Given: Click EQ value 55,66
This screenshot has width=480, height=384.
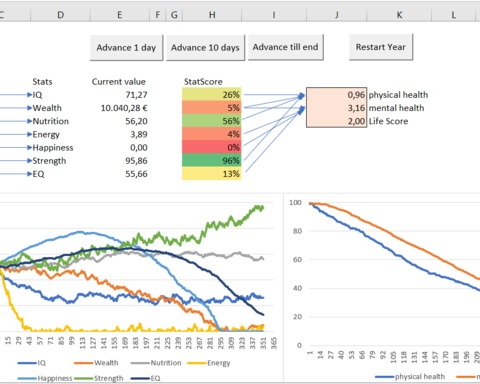Looking at the screenshot, I should click(x=136, y=174).
